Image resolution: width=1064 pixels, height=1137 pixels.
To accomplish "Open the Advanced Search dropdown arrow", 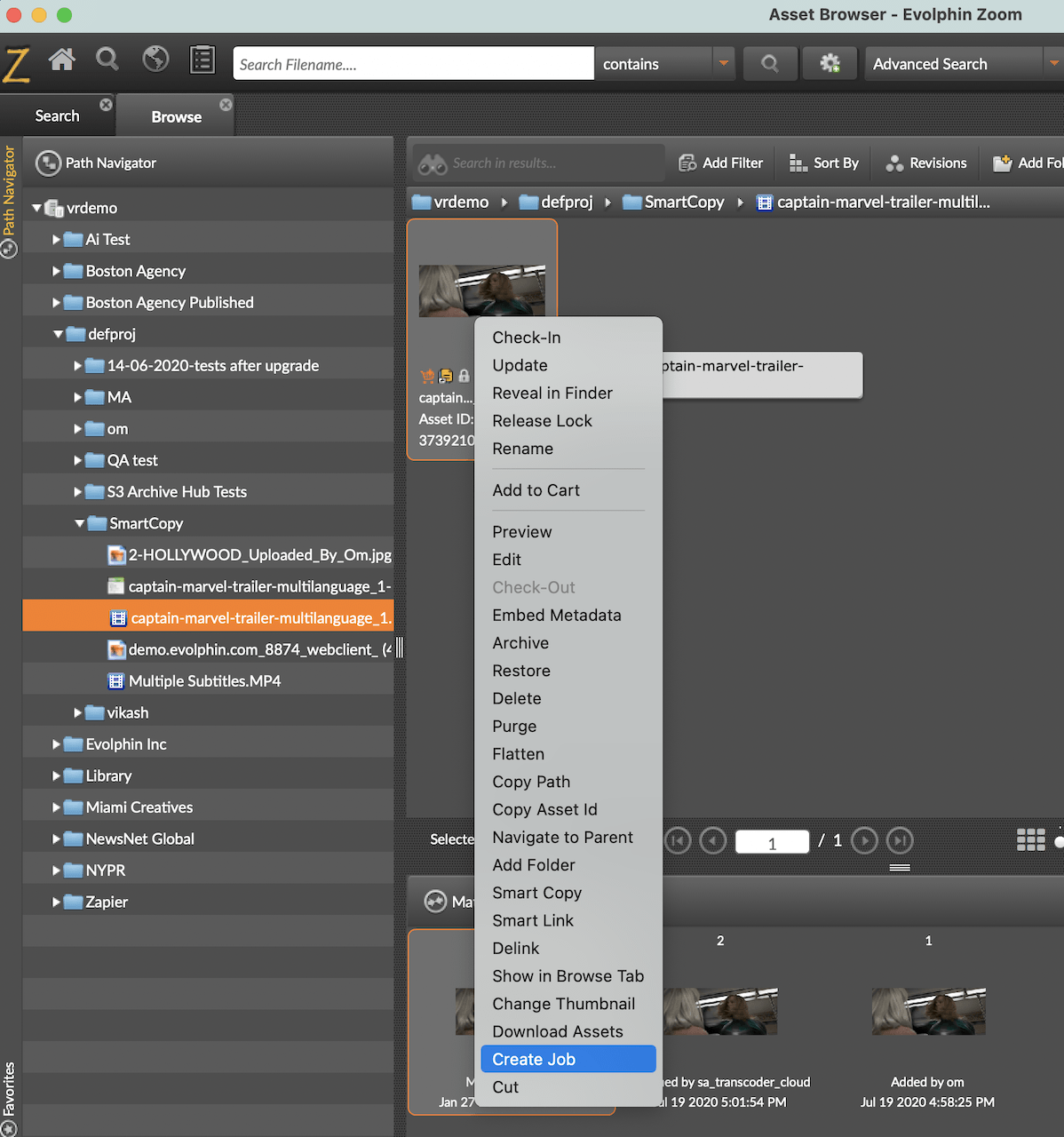I will (1053, 63).
